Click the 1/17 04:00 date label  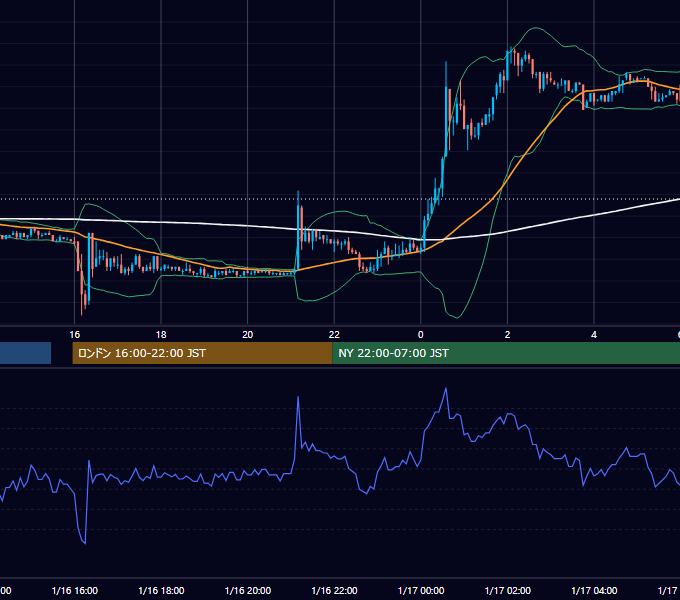pos(594,590)
